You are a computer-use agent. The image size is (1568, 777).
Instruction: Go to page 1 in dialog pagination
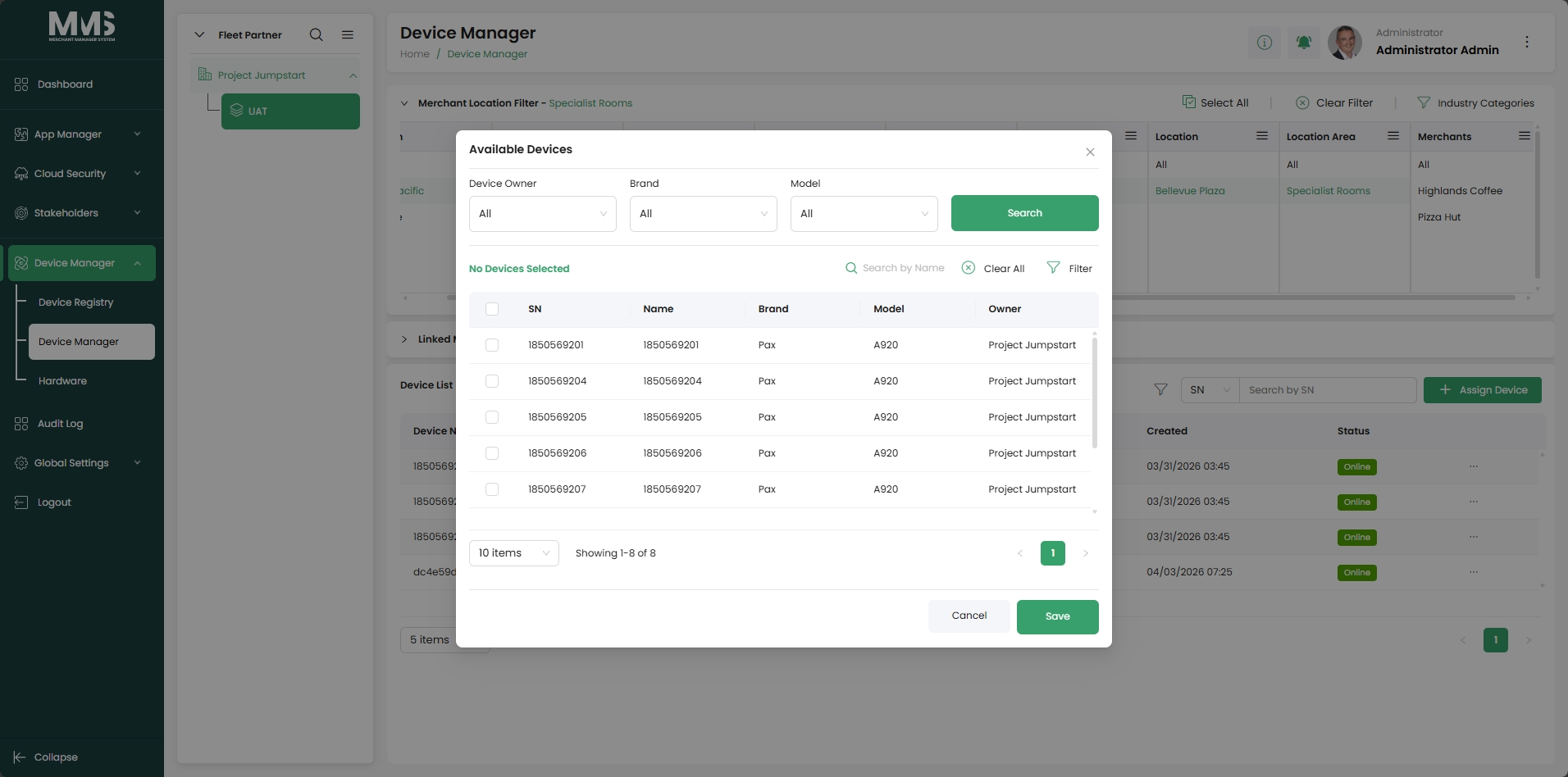coord(1053,553)
